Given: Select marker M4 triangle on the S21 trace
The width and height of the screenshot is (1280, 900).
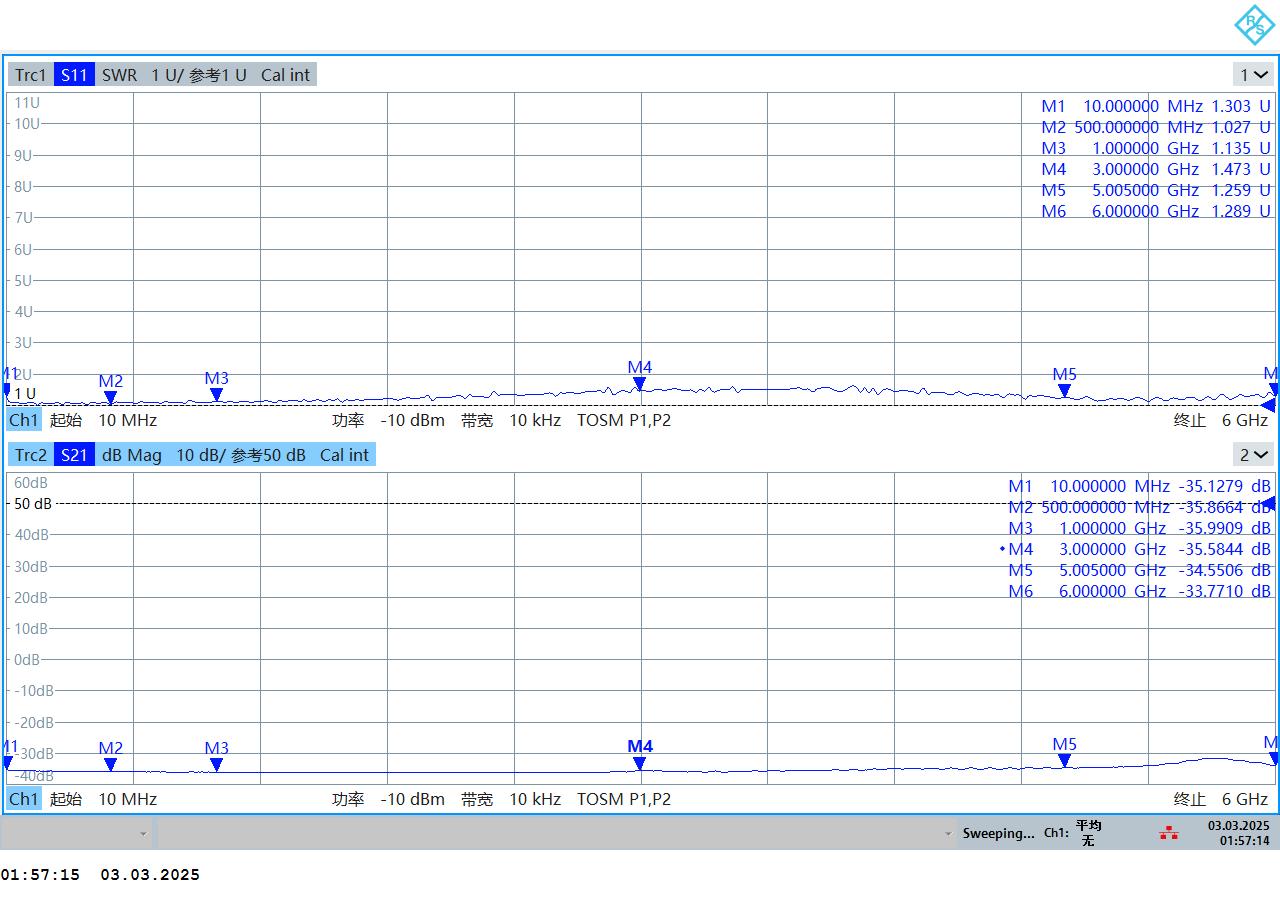Looking at the screenshot, I should pyautogui.click(x=639, y=764).
